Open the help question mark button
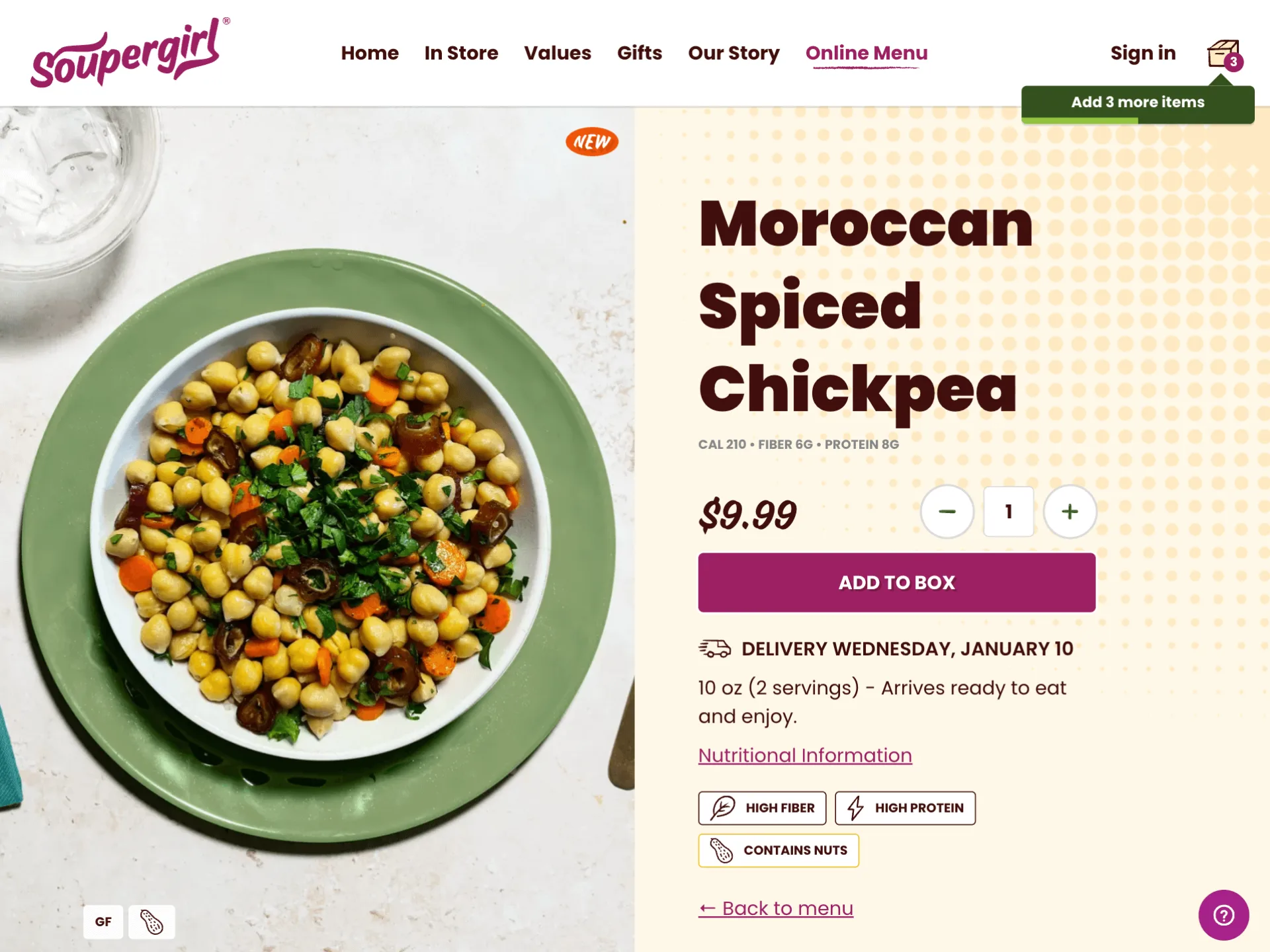 [1223, 915]
